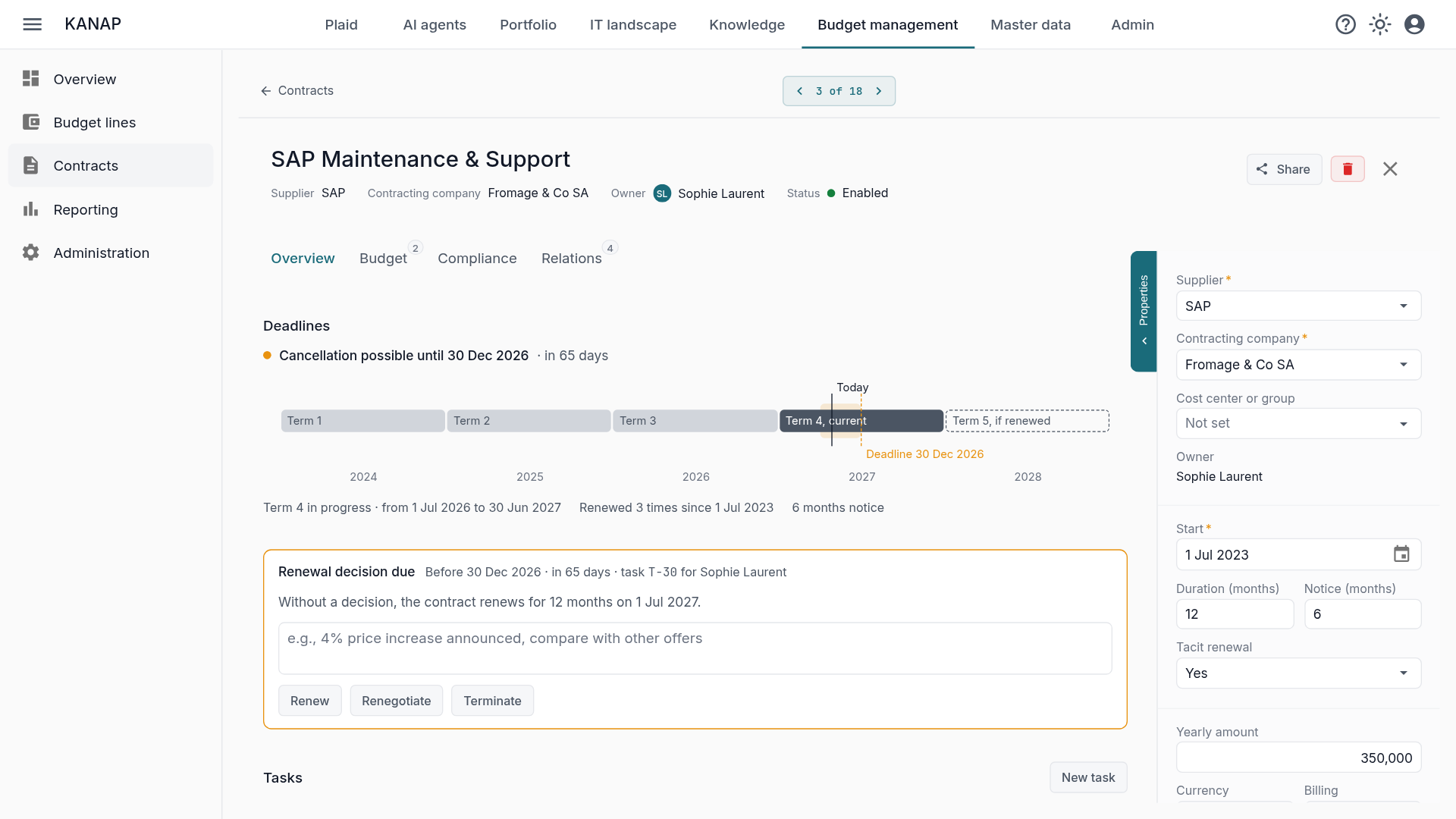Click the Notice (months) input field

1362,614
